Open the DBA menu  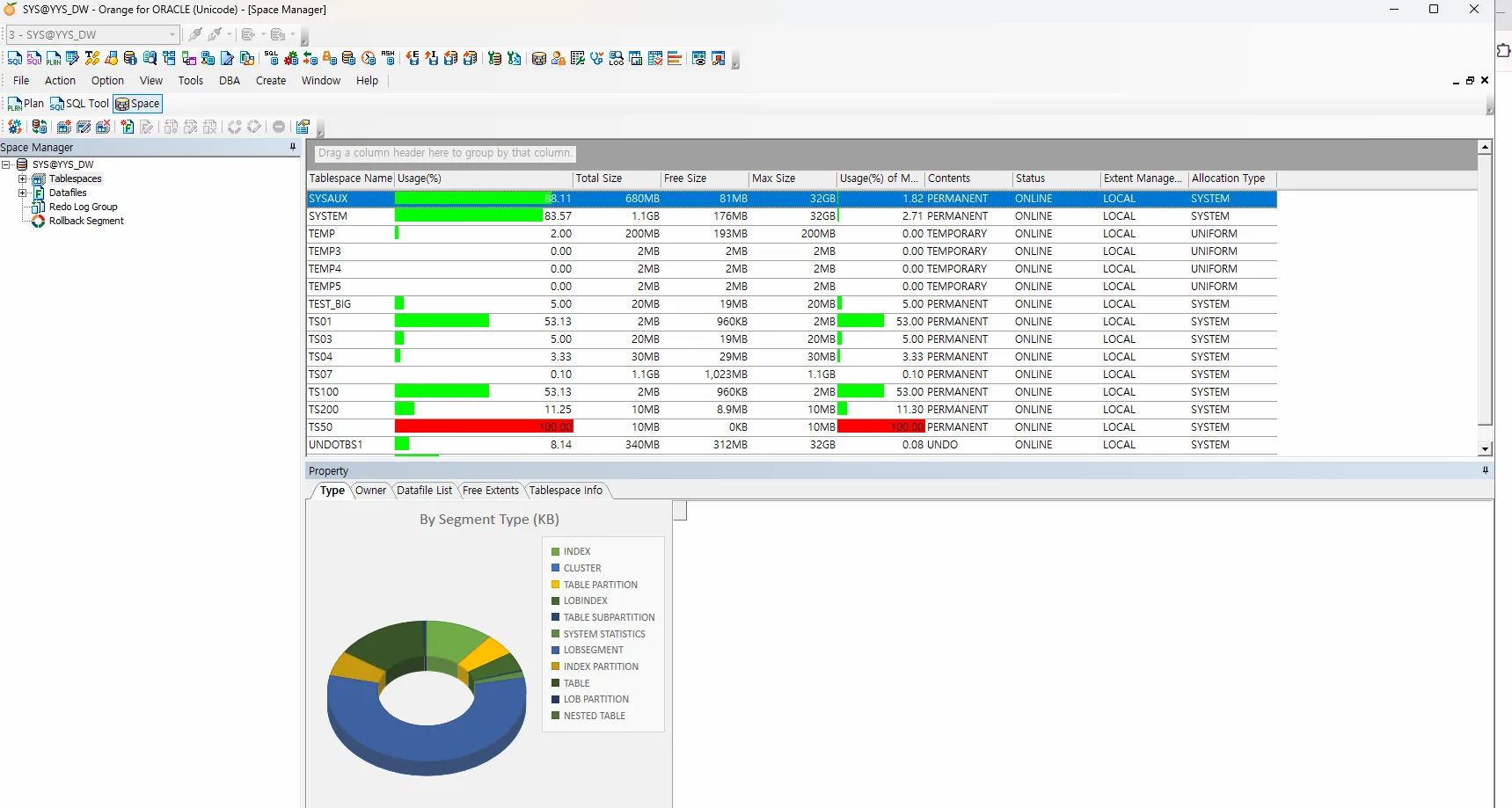click(230, 80)
